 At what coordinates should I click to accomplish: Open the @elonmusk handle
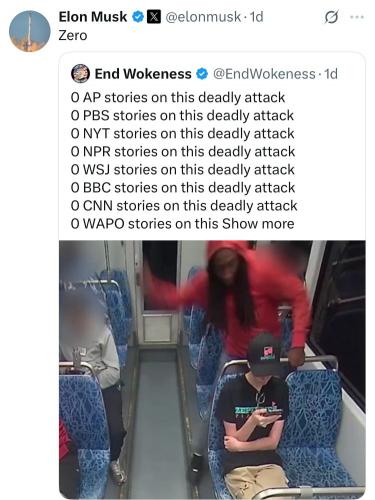(x=203, y=17)
